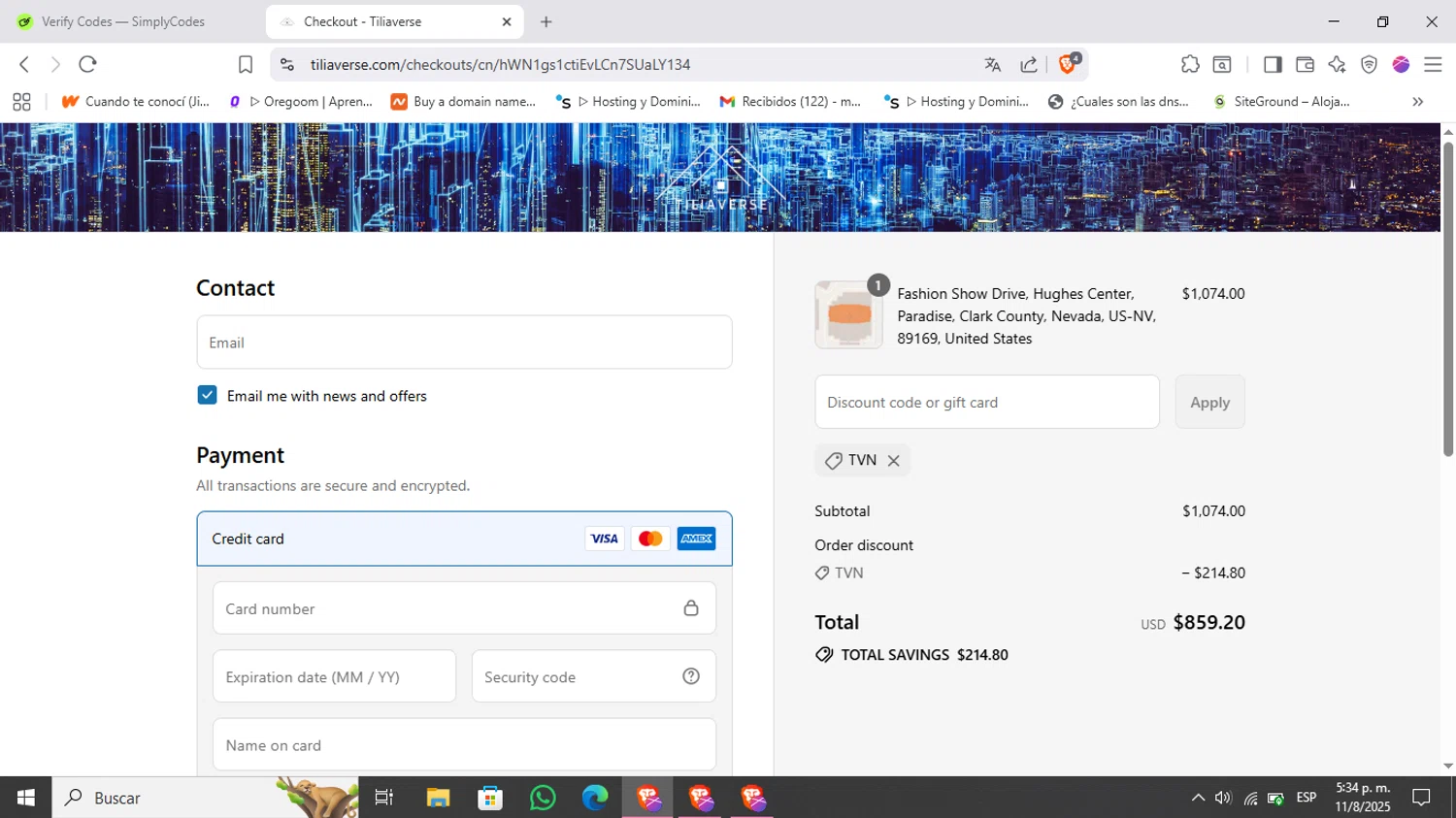Open the notification center icon

1421,798
